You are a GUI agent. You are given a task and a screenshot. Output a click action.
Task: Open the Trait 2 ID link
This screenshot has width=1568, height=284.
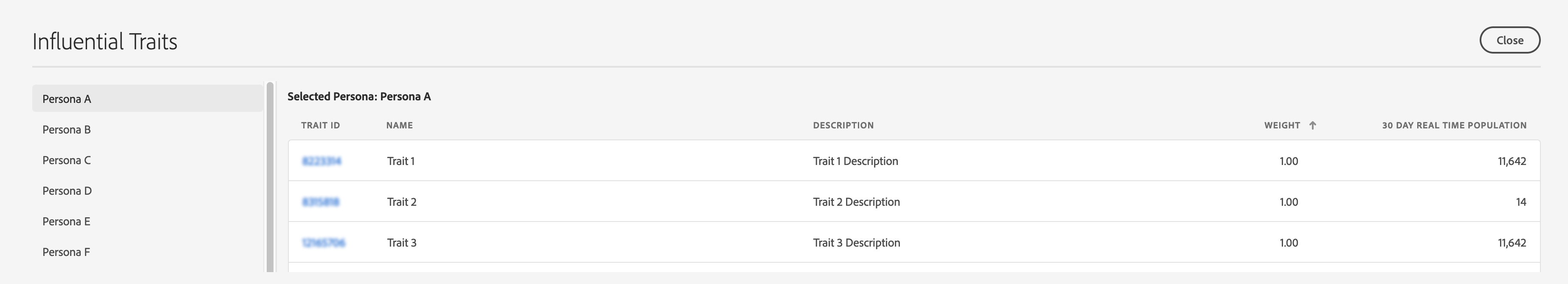pyautogui.click(x=321, y=202)
